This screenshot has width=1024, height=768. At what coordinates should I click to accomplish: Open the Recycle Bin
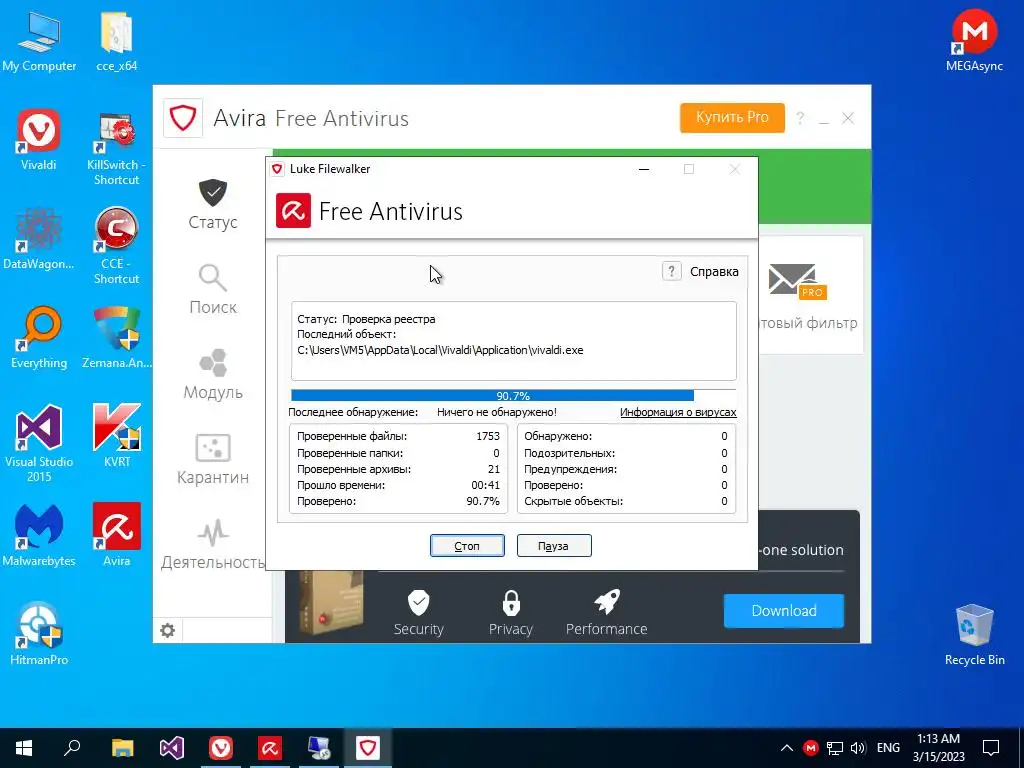coord(974,635)
